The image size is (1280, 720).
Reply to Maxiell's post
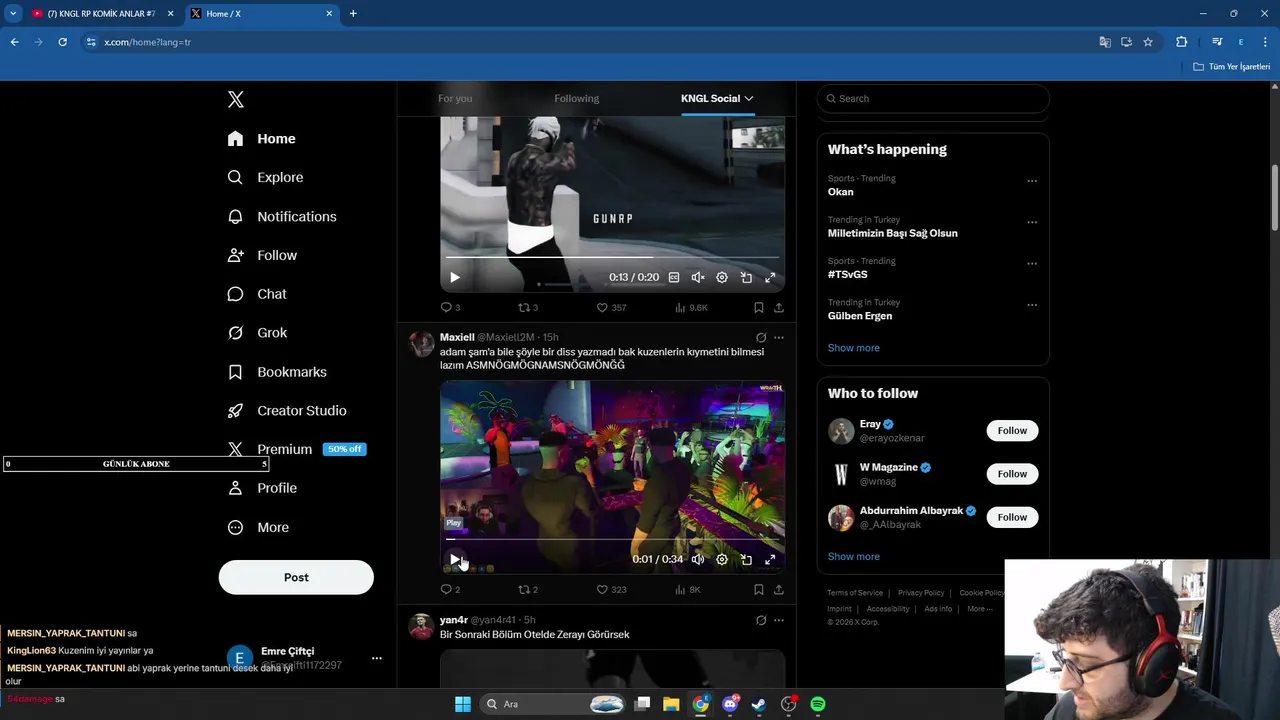[x=451, y=590]
